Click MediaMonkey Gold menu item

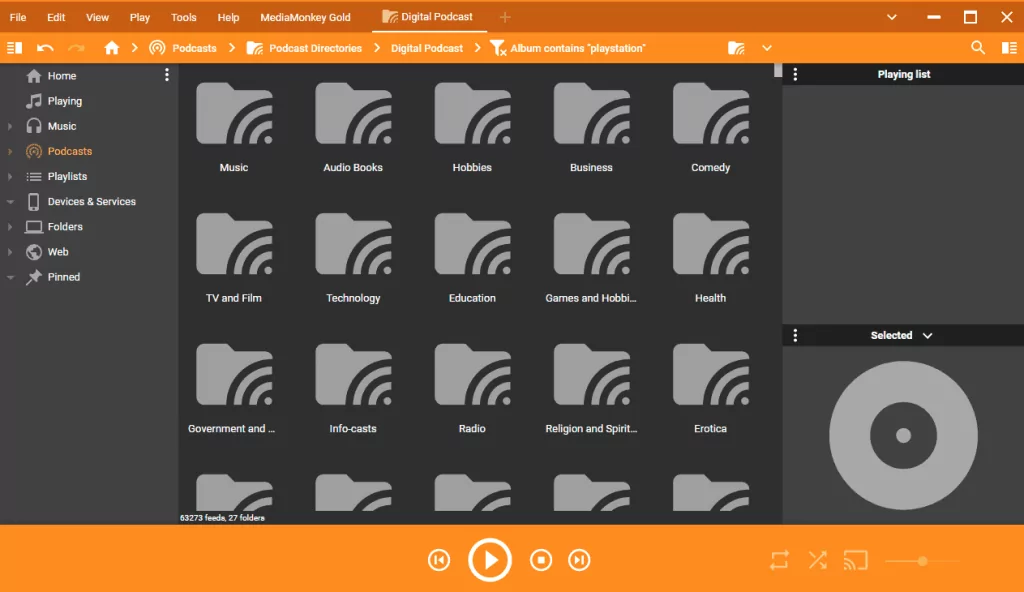[305, 17]
